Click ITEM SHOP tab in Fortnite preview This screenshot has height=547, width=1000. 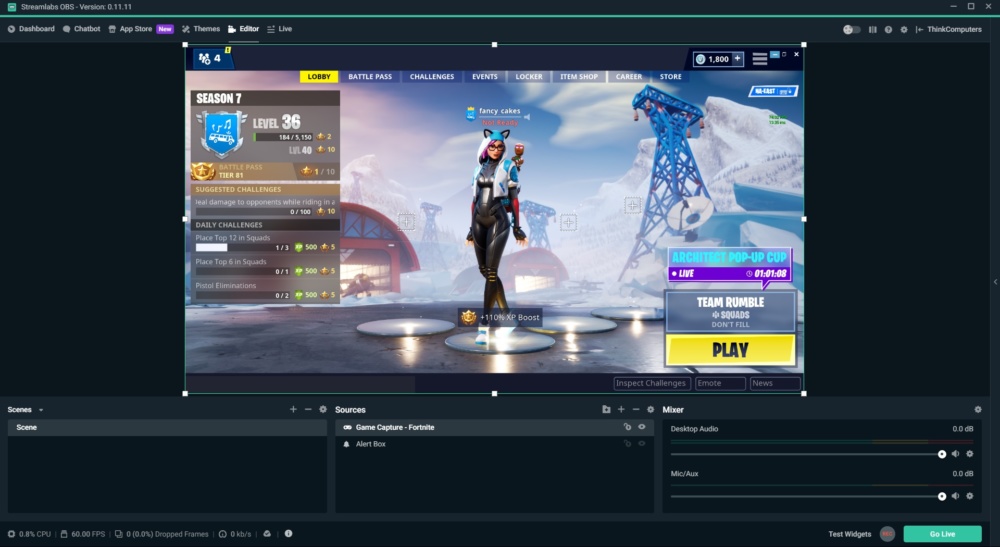(579, 77)
